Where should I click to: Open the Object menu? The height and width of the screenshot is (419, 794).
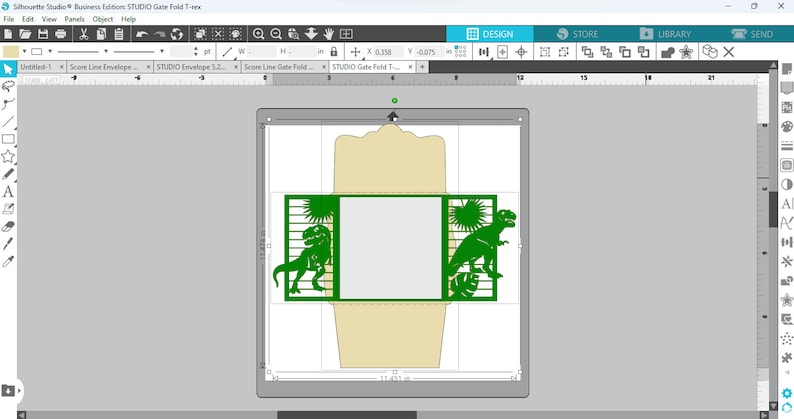pos(103,19)
